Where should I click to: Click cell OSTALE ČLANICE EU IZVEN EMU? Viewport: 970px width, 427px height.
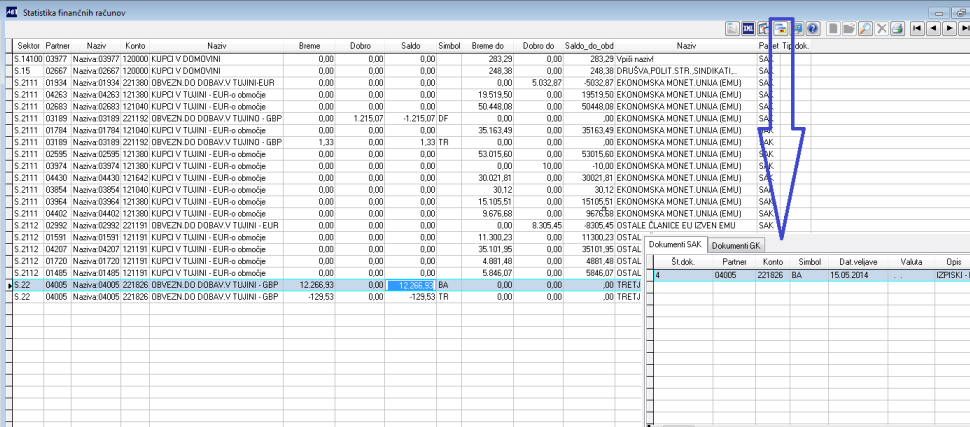pyautogui.click(x=685, y=225)
